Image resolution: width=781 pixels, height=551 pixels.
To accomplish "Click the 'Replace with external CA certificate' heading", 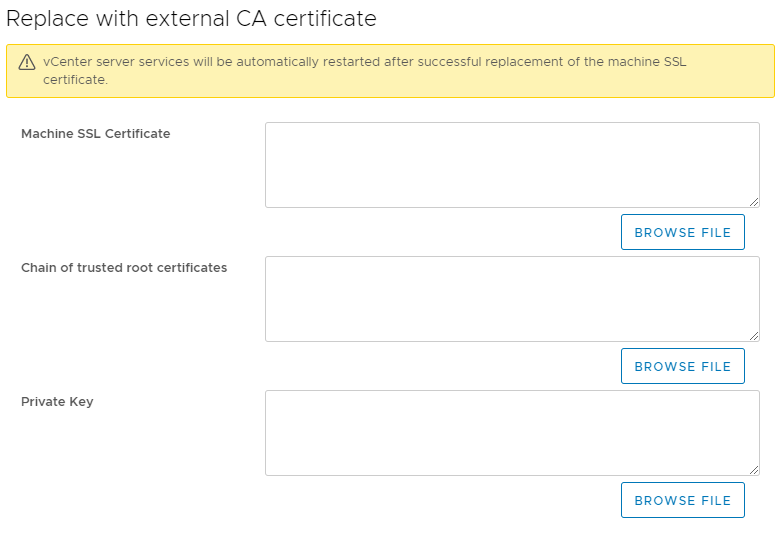I will pos(191,19).
